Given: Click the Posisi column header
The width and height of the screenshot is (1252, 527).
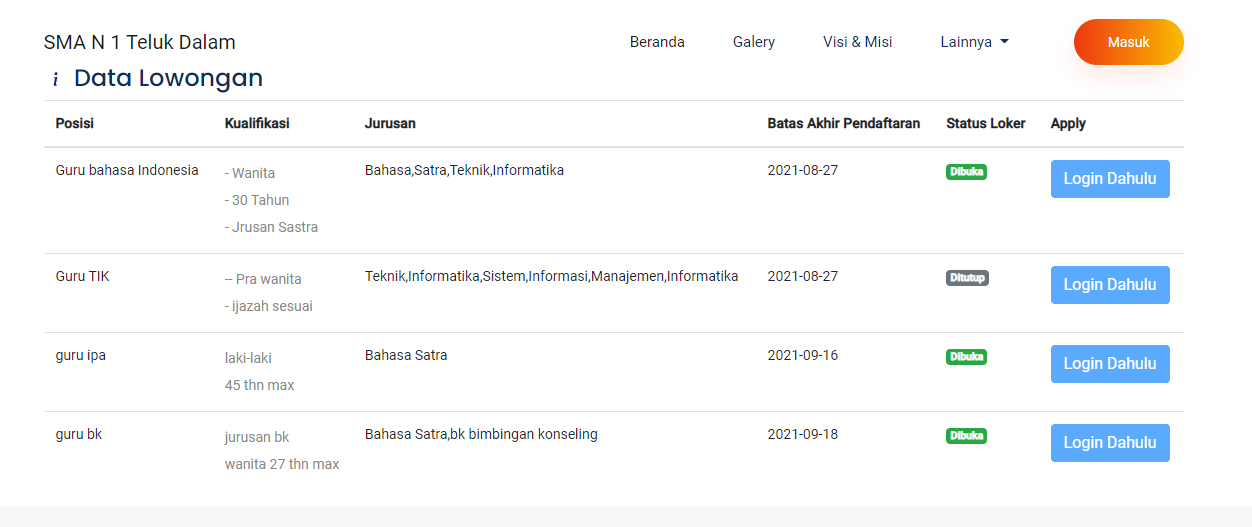Looking at the screenshot, I should pyautogui.click(x=75, y=124).
